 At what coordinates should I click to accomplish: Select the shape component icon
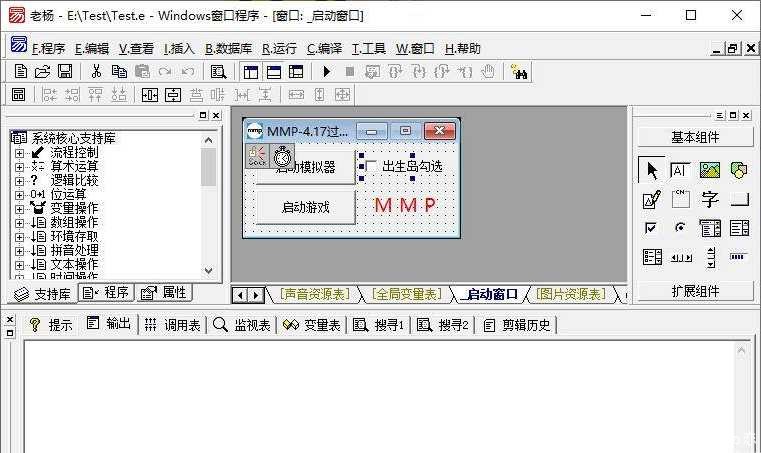[x=739, y=170]
